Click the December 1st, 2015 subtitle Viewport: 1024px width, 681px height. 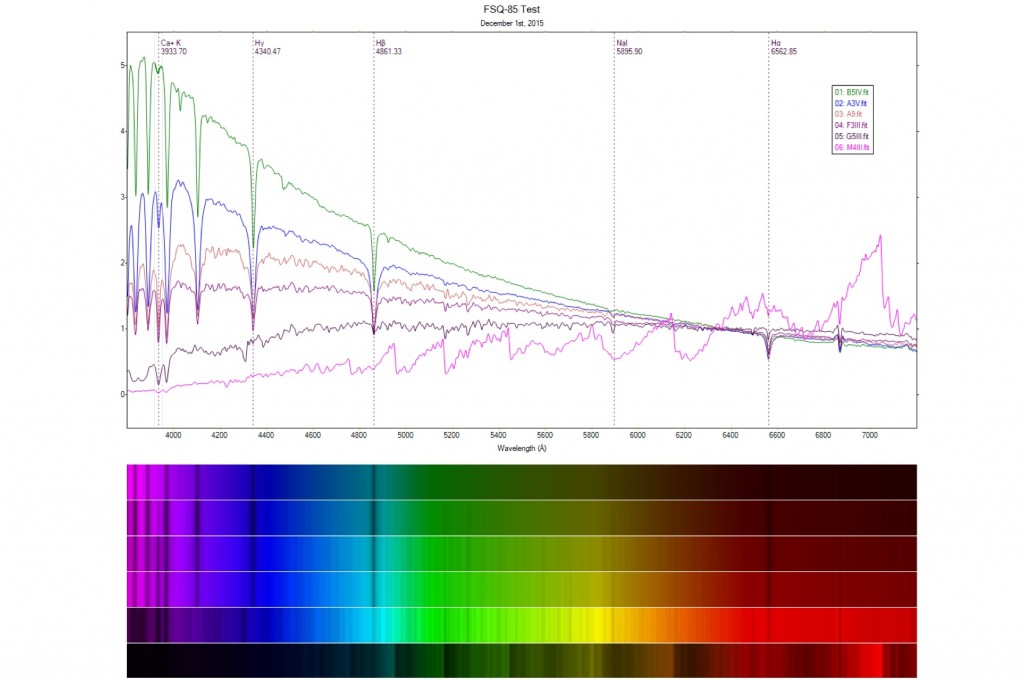point(511,22)
